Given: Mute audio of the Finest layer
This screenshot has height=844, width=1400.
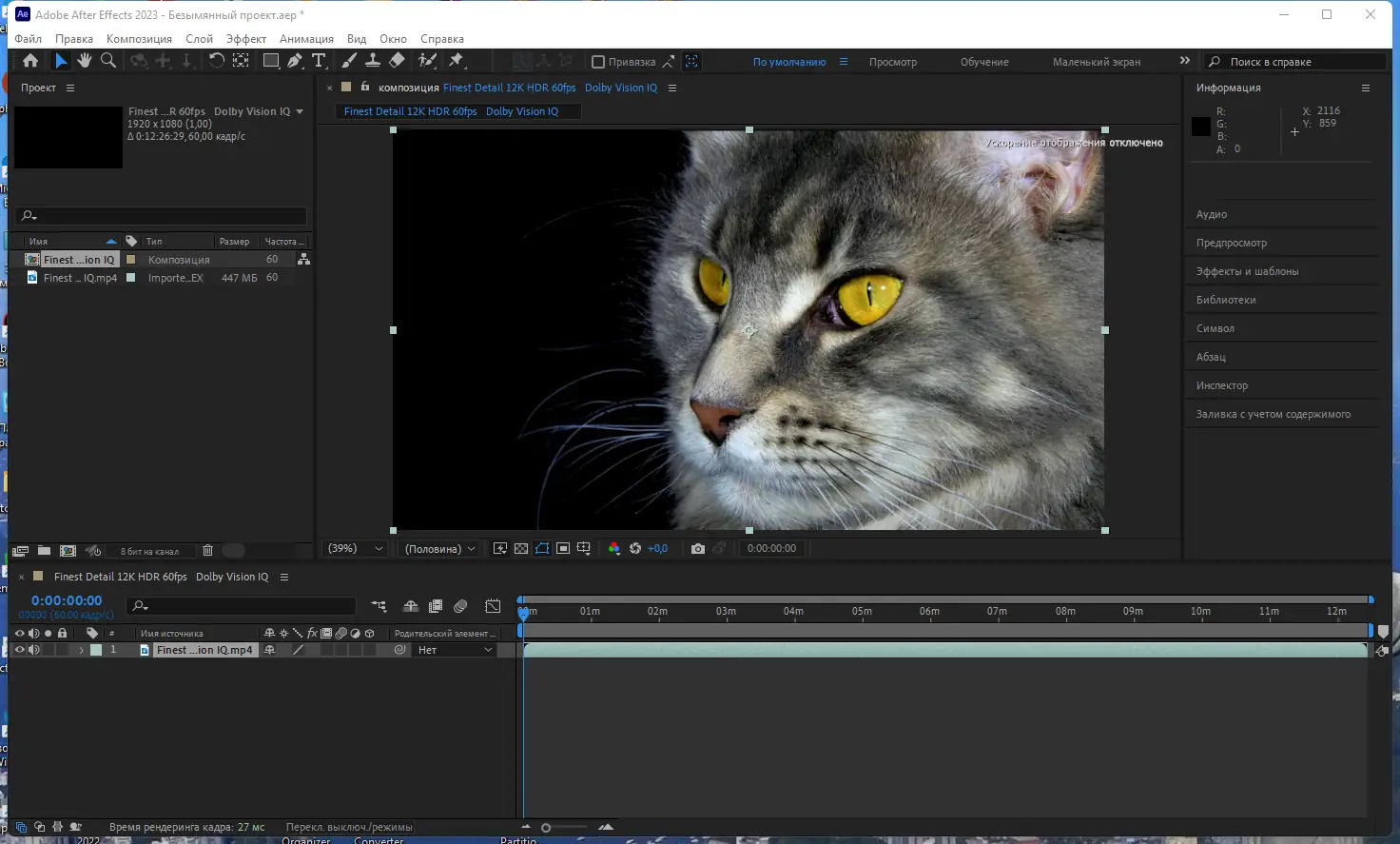Looking at the screenshot, I should [34, 650].
